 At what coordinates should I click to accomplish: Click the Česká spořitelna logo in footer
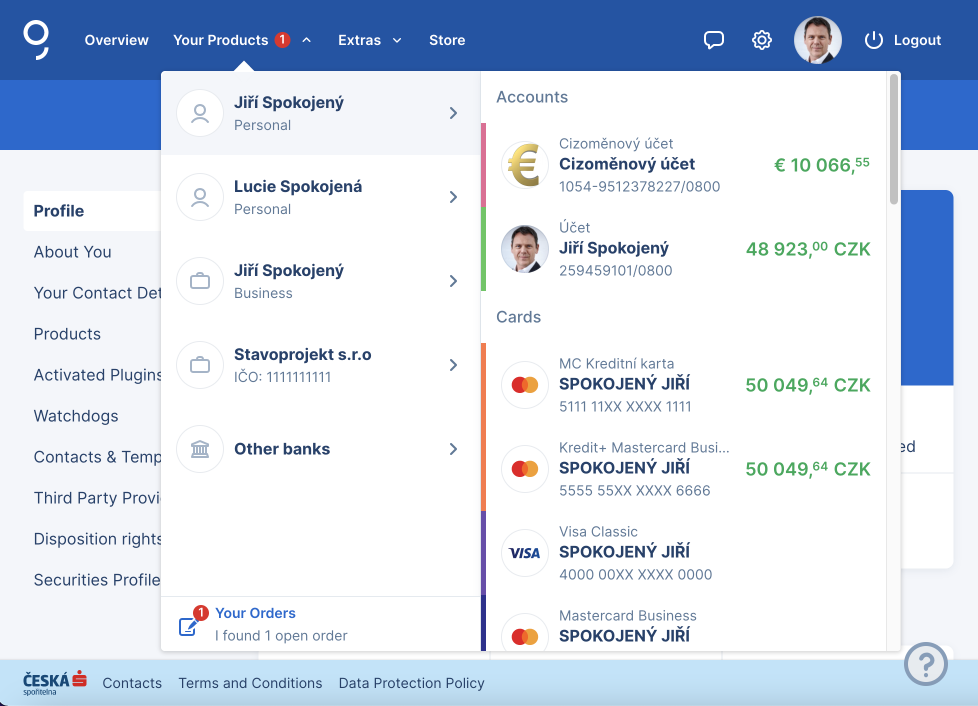(55, 683)
